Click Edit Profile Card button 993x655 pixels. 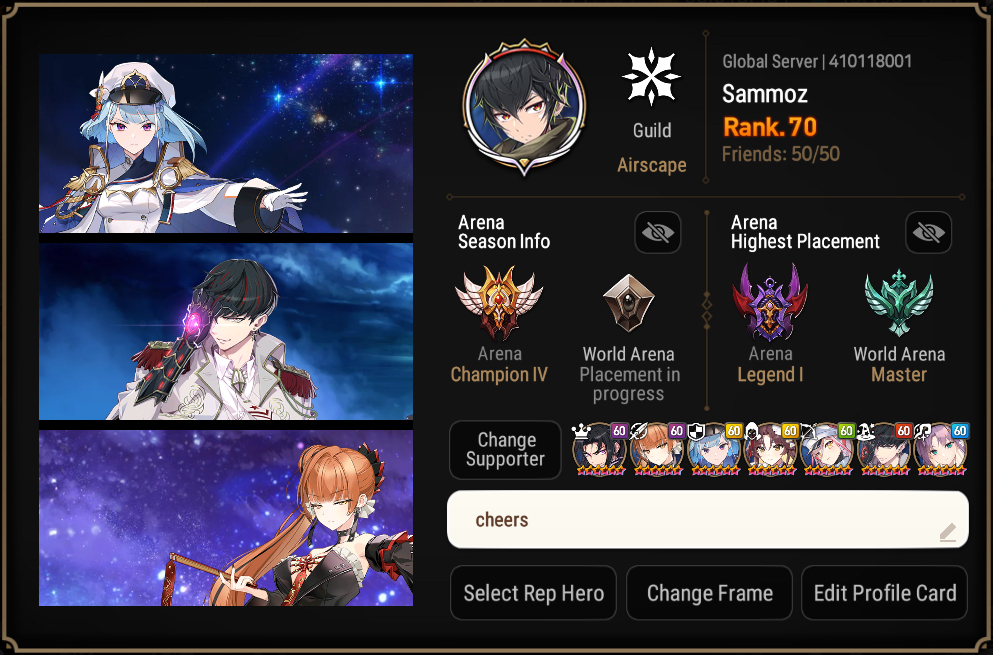coord(885,593)
